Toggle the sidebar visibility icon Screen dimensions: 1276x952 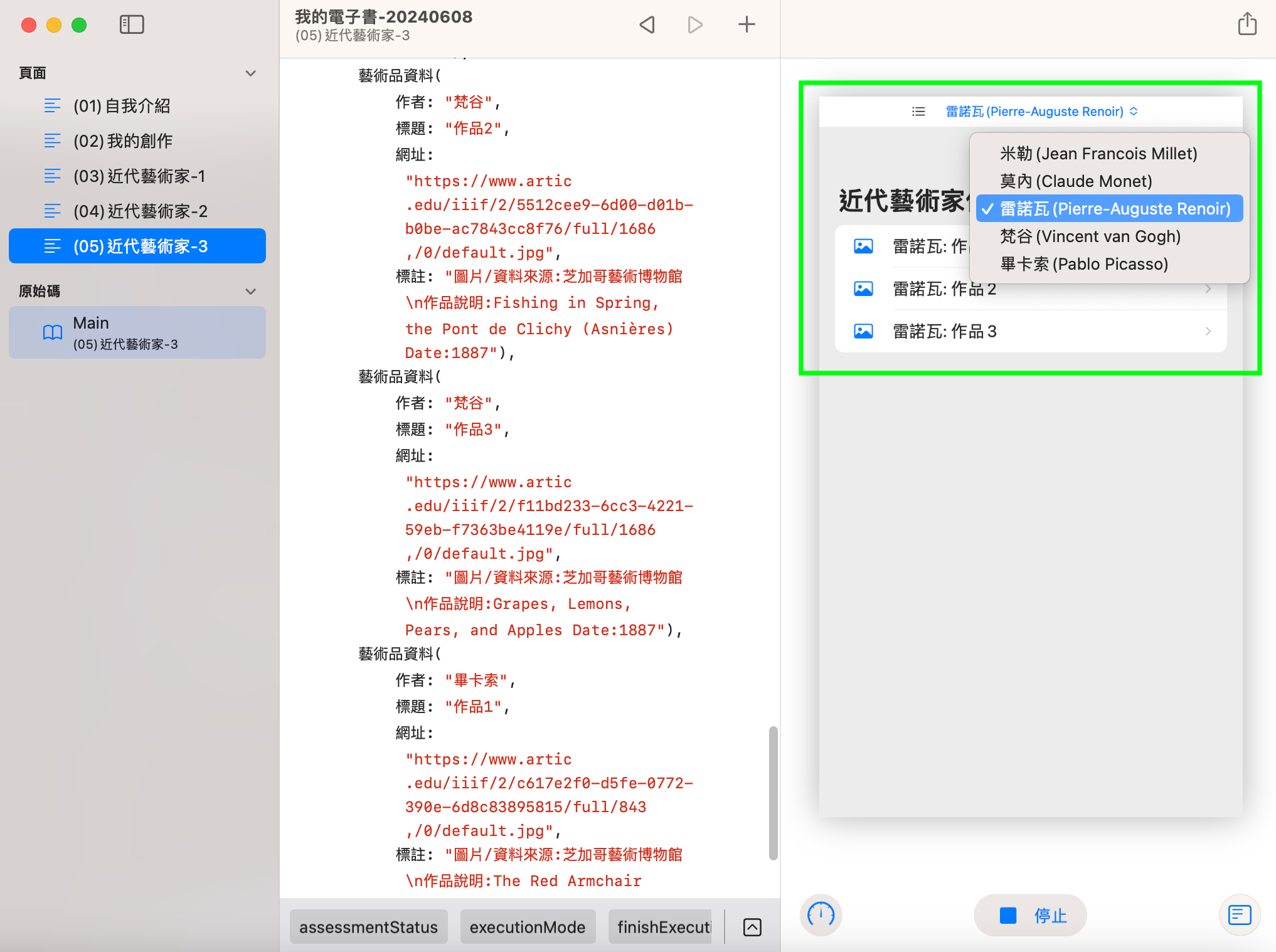[x=132, y=24]
